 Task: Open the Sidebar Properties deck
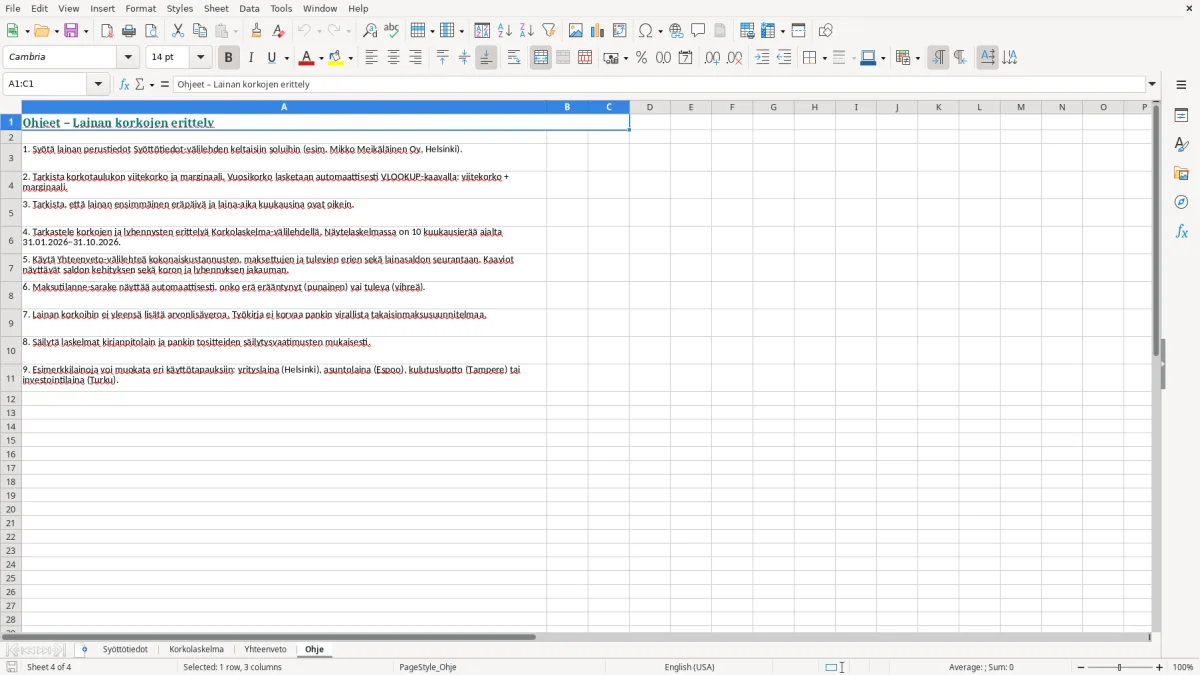(1181, 115)
